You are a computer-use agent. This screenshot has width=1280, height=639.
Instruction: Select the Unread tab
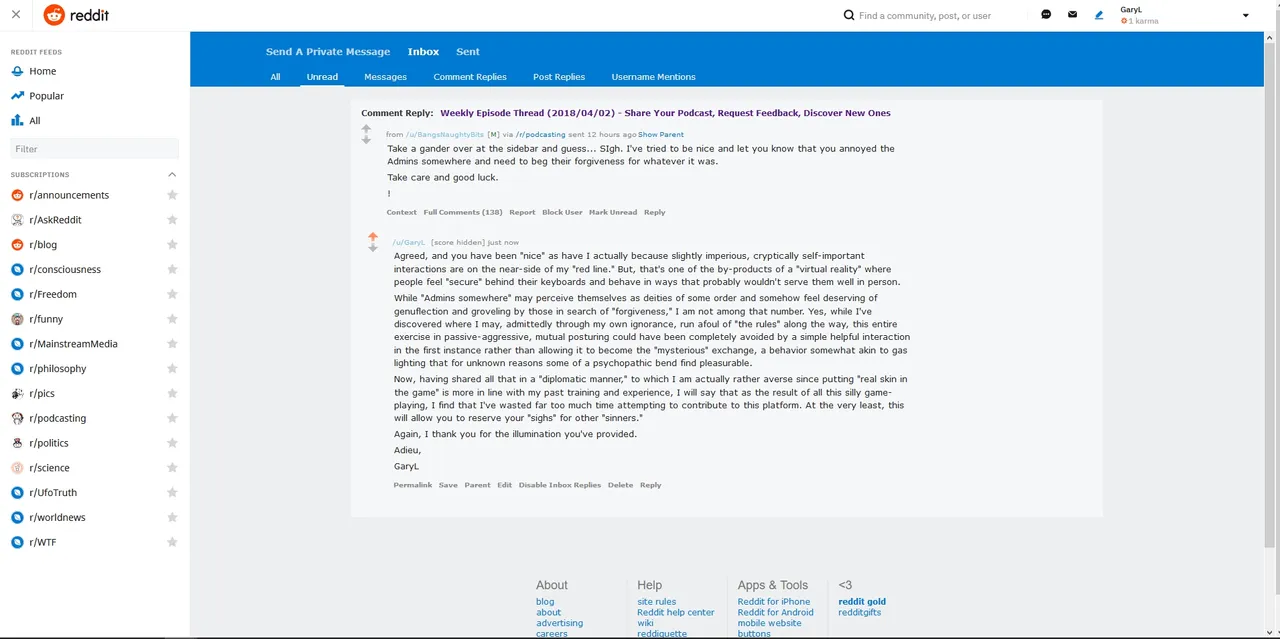coord(322,77)
